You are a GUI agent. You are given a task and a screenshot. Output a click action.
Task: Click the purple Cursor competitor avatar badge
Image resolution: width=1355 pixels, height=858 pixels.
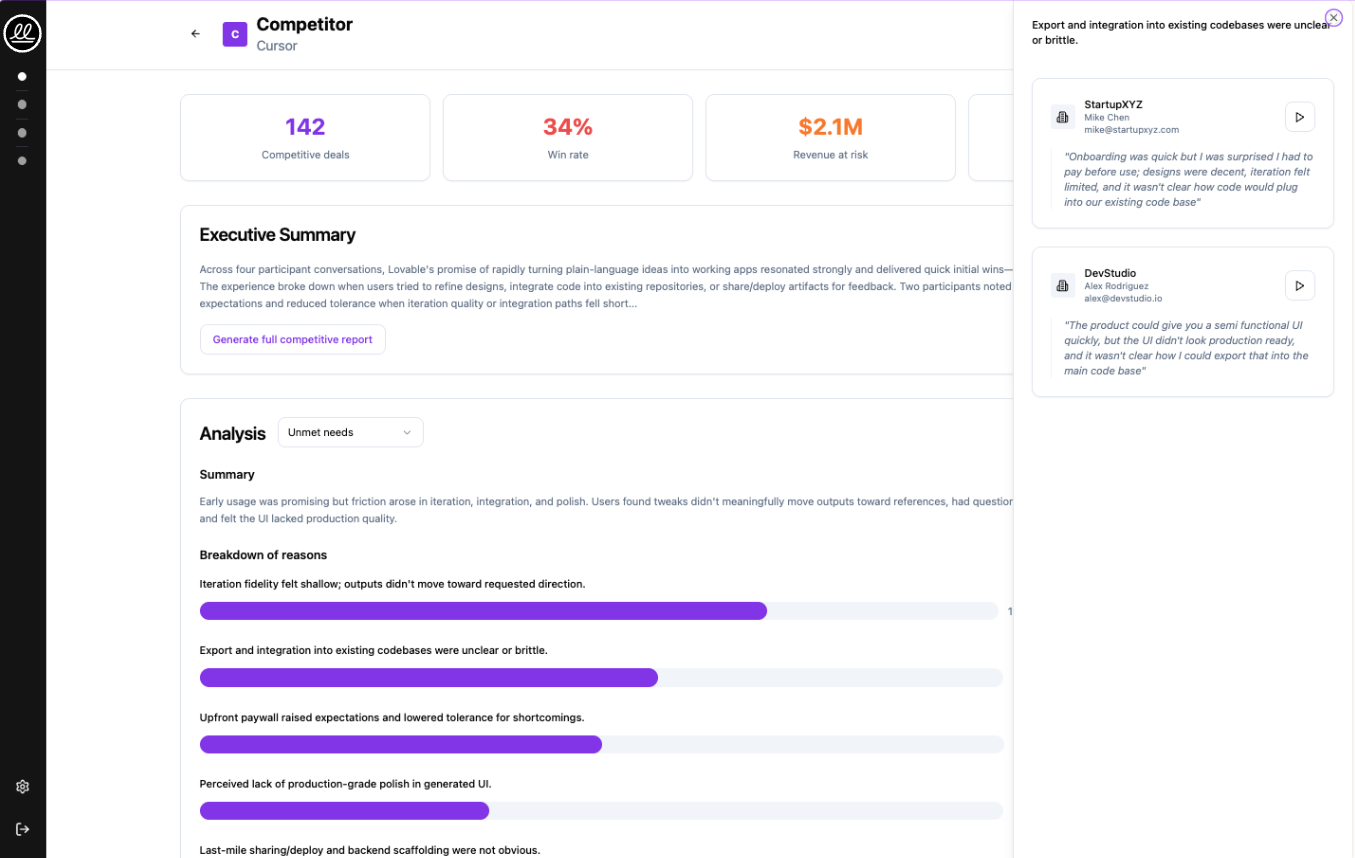coord(234,33)
